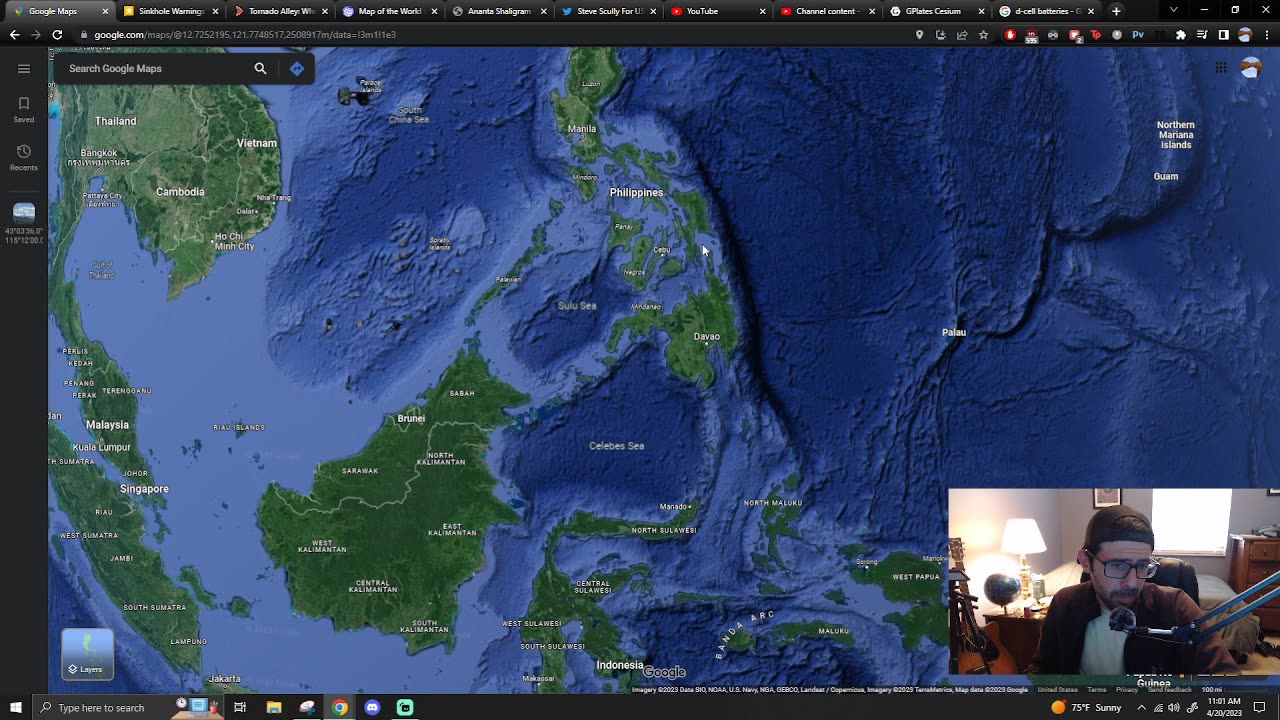
Task: Open the Windows notification center
Action: click(x=1260, y=708)
